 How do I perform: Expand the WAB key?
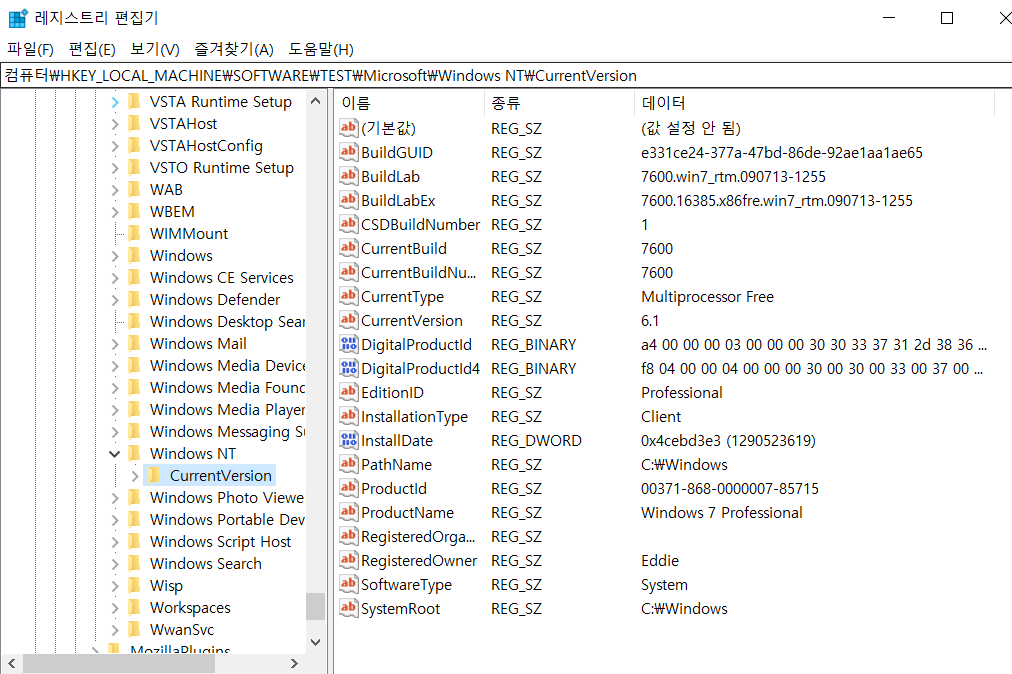coord(115,190)
